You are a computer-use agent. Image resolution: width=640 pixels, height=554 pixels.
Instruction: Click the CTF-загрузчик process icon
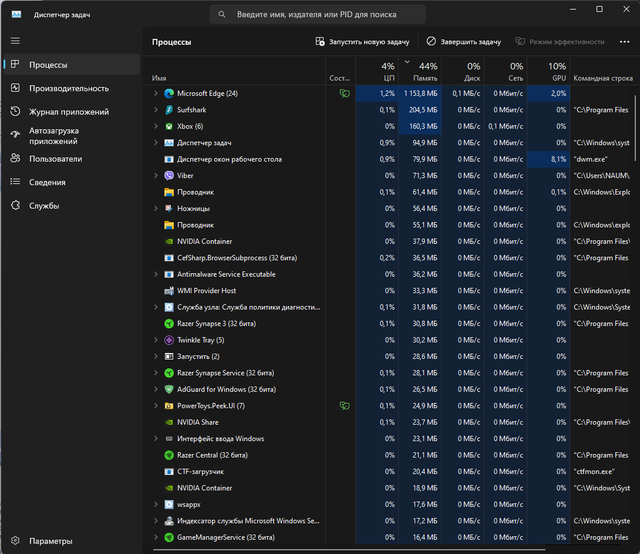click(x=169, y=472)
